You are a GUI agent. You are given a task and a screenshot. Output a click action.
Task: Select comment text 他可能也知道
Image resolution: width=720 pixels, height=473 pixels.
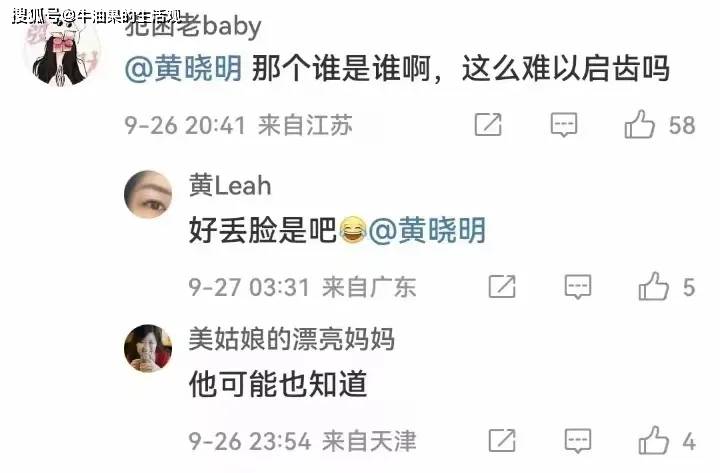pyautogui.click(x=278, y=384)
